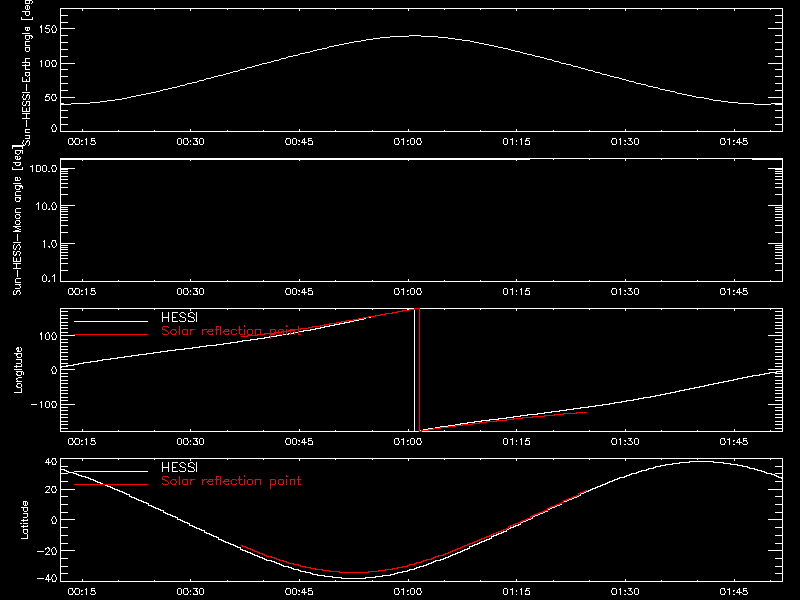The width and height of the screenshot is (800, 600).
Task: Click 01:45 label of Earth angle plot
Action: 734,141
